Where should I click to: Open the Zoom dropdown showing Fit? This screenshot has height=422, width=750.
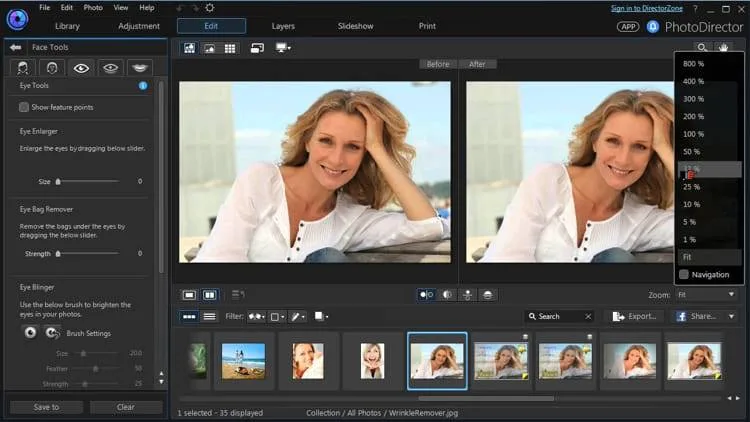click(x=707, y=295)
